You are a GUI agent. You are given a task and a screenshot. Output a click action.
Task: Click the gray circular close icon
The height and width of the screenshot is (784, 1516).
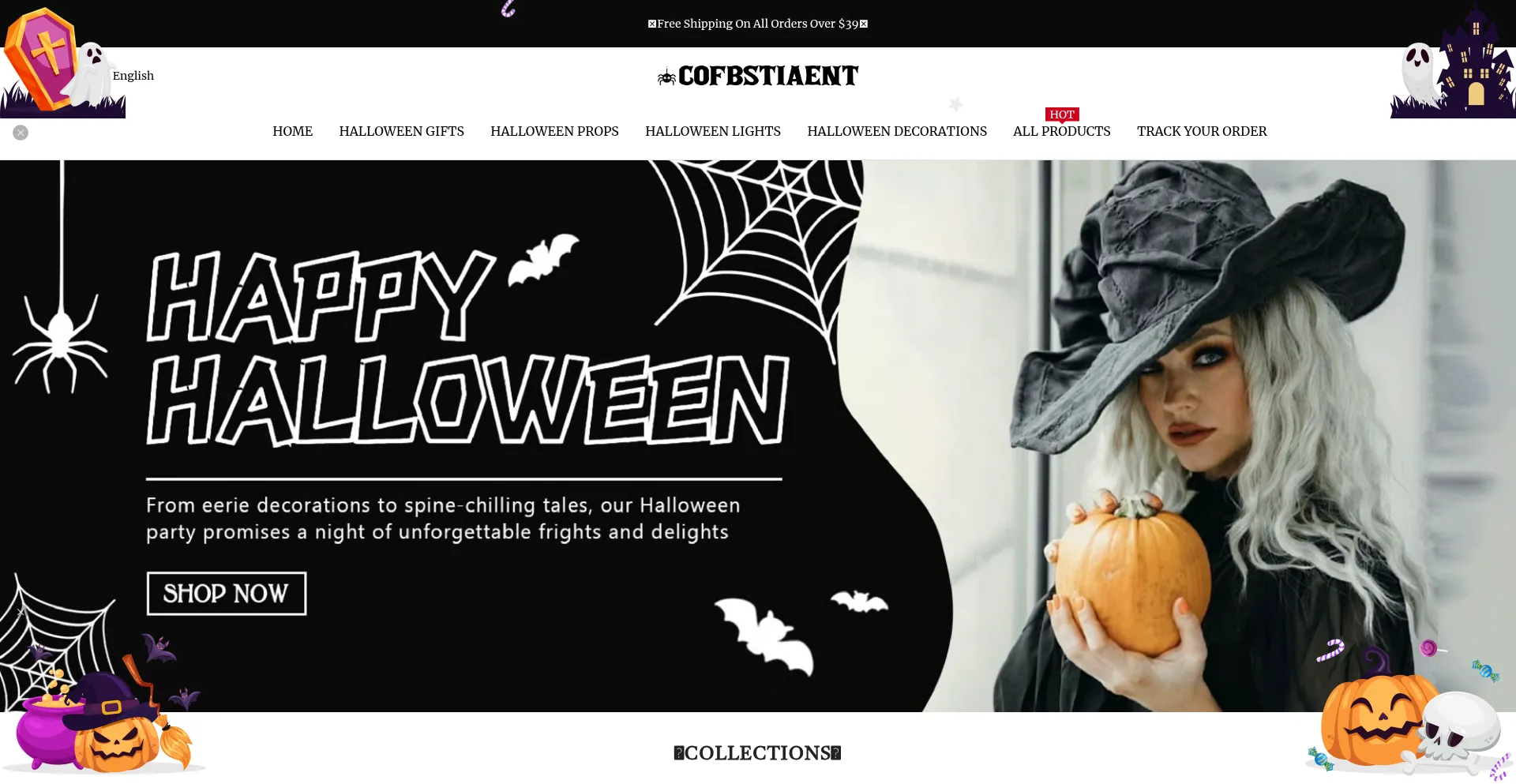(x=21, y=133)
